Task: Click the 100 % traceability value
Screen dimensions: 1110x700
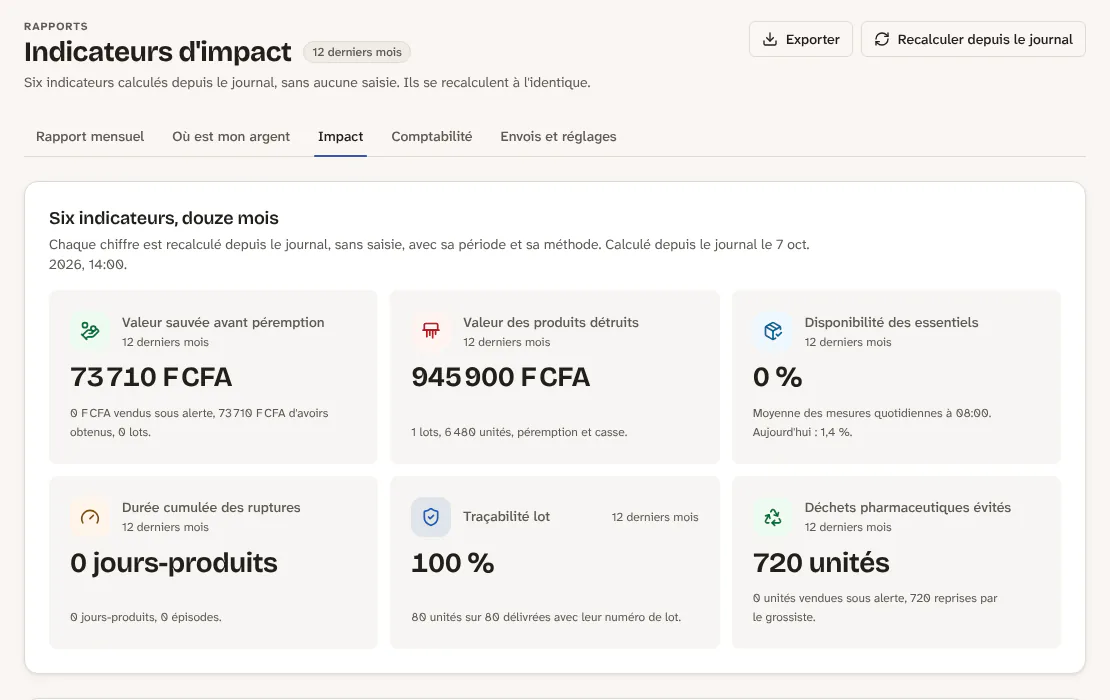Action: coord(452,563)
